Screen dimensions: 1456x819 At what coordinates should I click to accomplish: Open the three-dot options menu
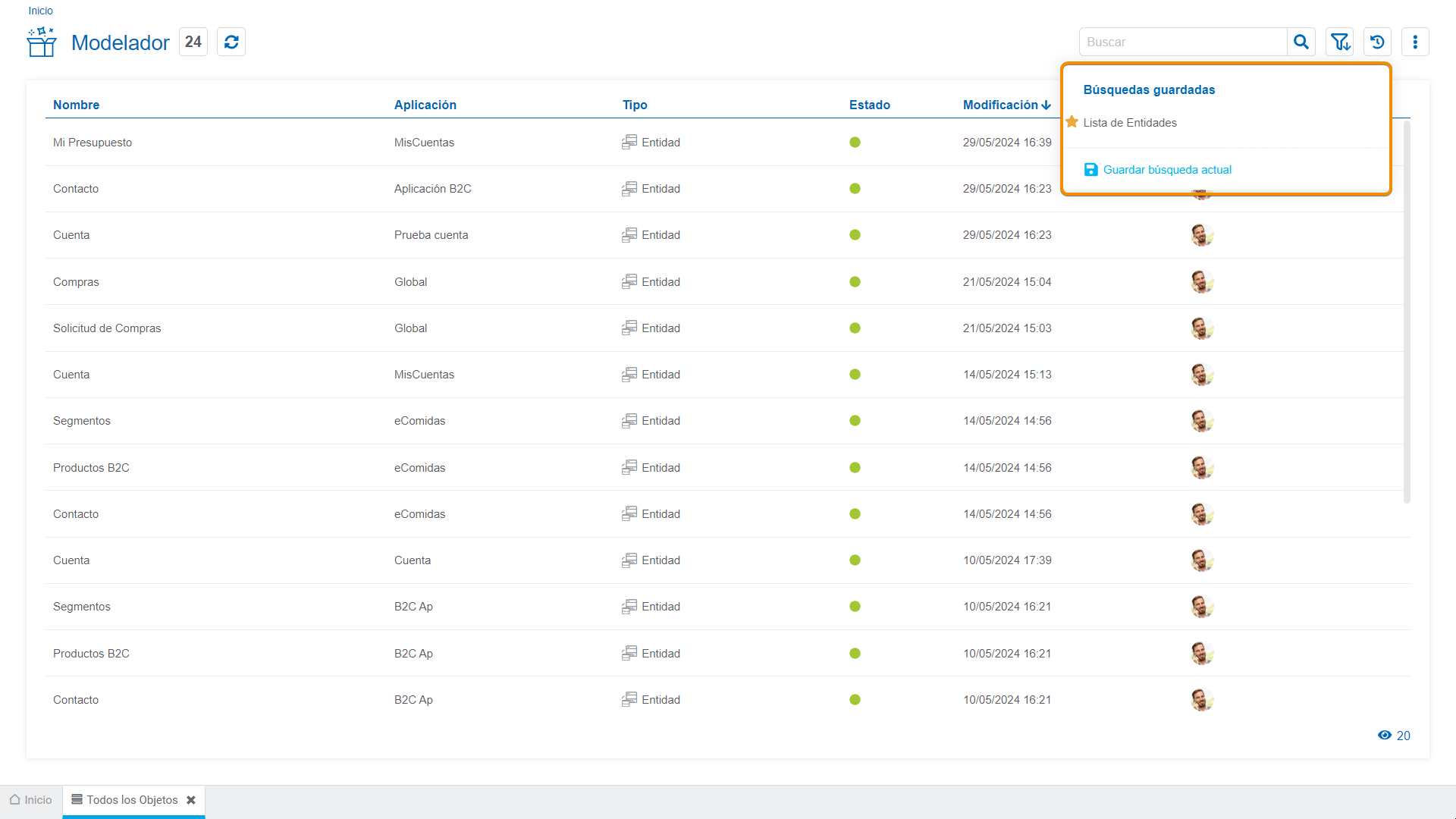coord(1415,42)
